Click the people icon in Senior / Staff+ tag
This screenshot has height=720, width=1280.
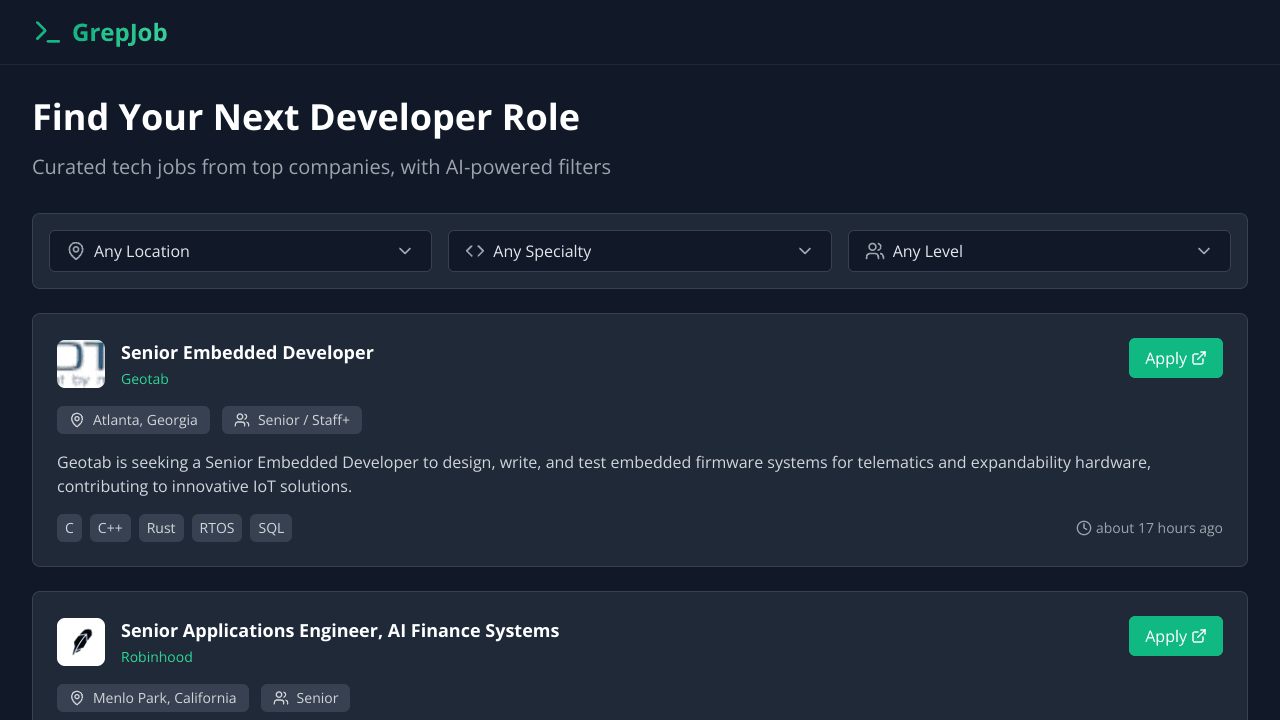coord(242,420)
